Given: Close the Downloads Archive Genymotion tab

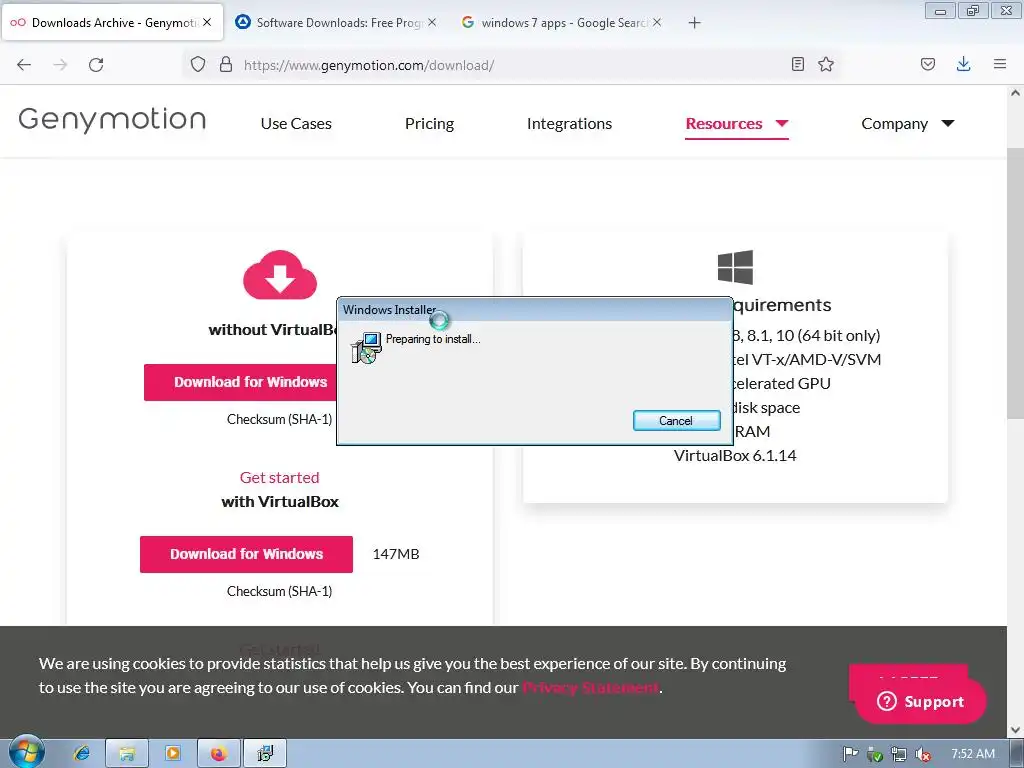Looking at the screenshot, I should (207, 22).
